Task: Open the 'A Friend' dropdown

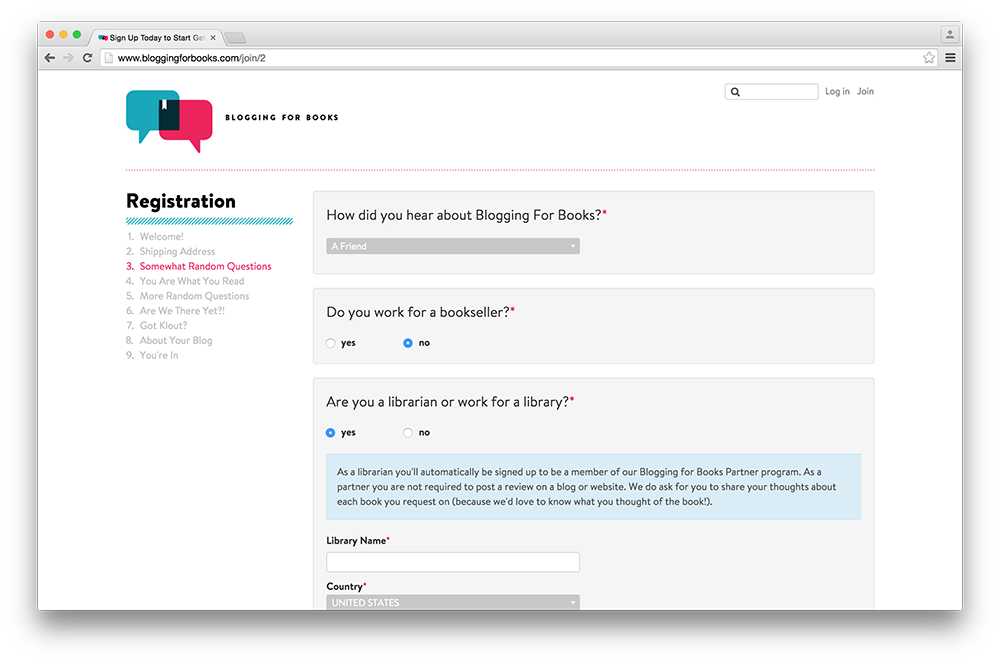Action: click(452, 246)
